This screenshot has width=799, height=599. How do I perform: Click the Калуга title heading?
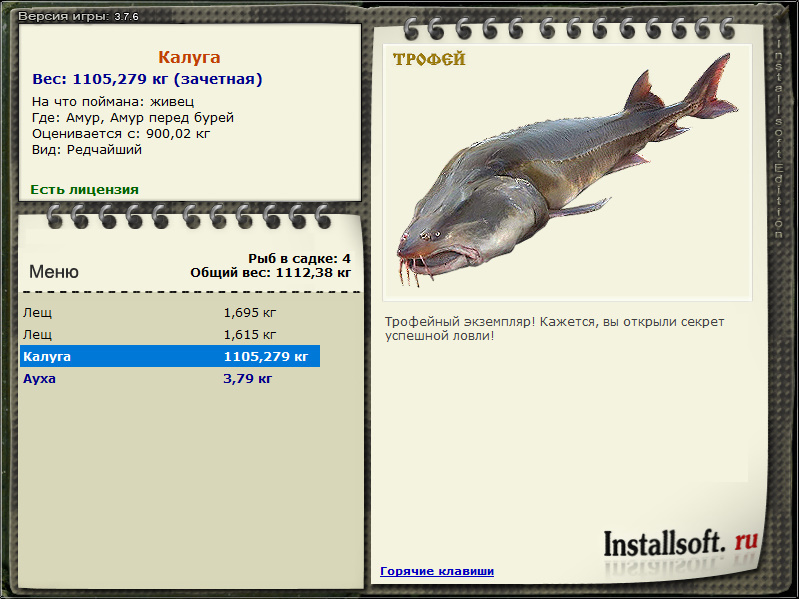pos(189,57)
